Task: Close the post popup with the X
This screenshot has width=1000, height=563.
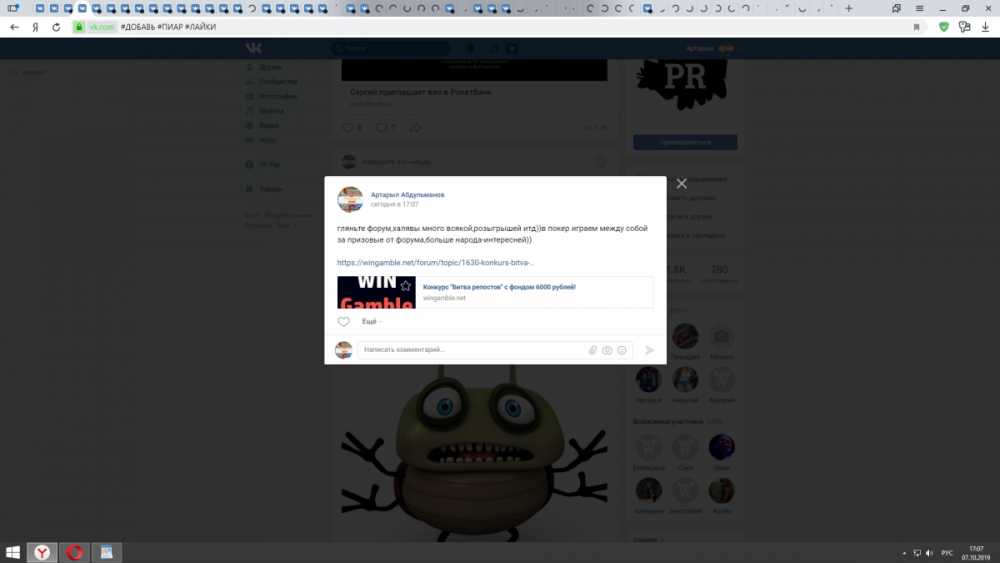Action: tap(681, 184)
